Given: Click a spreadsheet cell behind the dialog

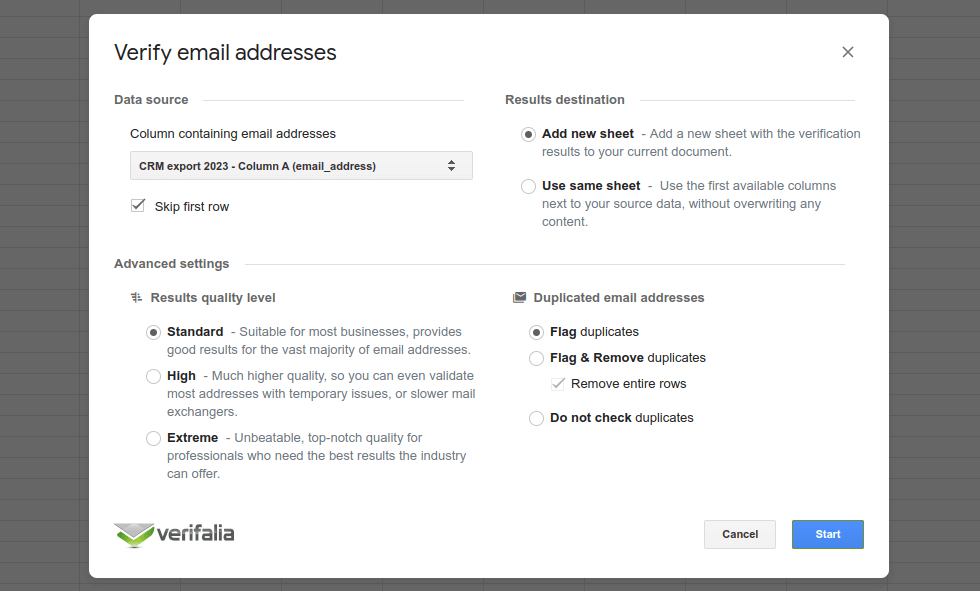Looking at the screenshot, I should pyautogui.click(x=40, y=300).
